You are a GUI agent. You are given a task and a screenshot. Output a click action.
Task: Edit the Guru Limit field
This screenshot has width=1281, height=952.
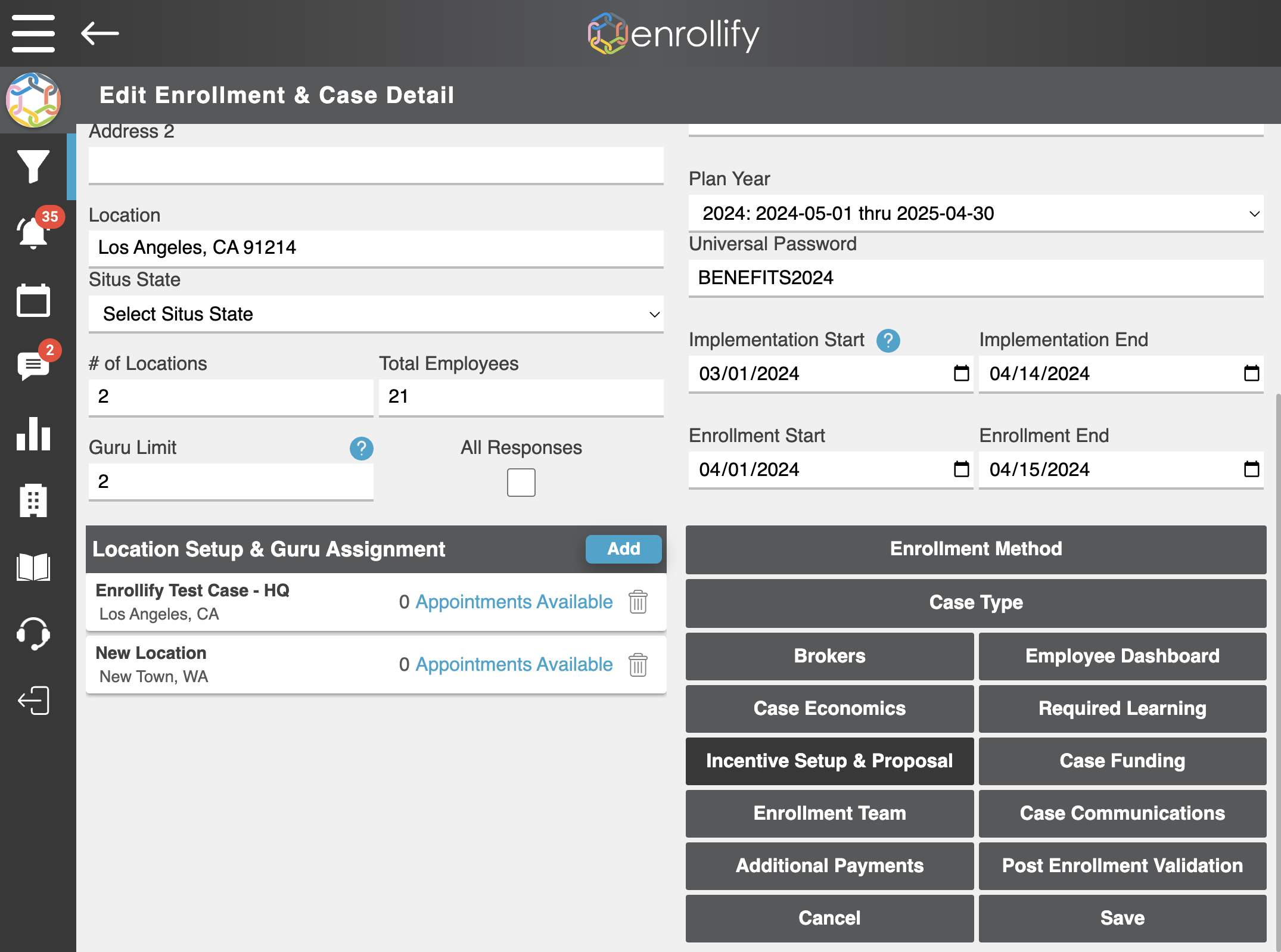(x=231, y=481)
